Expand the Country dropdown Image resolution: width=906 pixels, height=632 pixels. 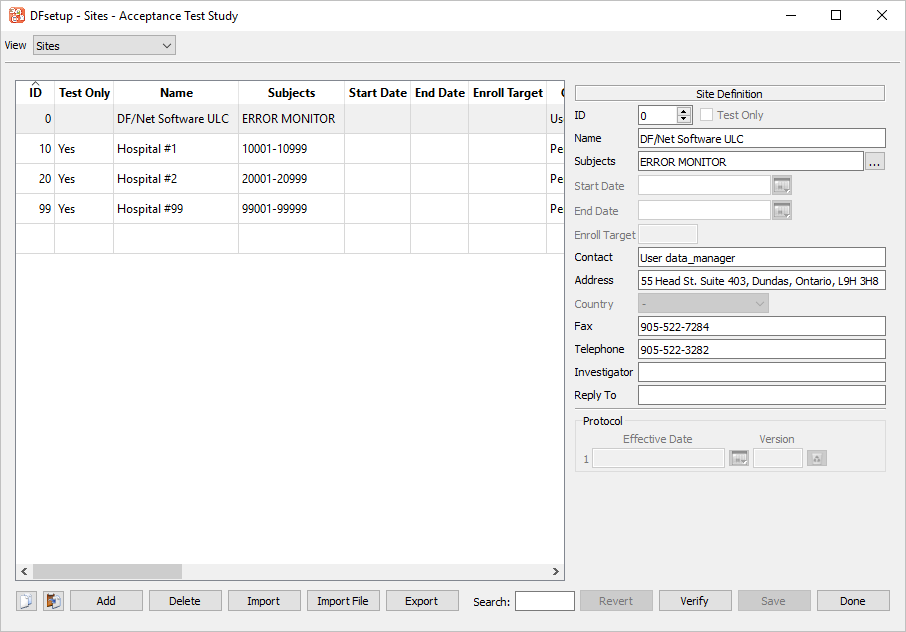703,304
